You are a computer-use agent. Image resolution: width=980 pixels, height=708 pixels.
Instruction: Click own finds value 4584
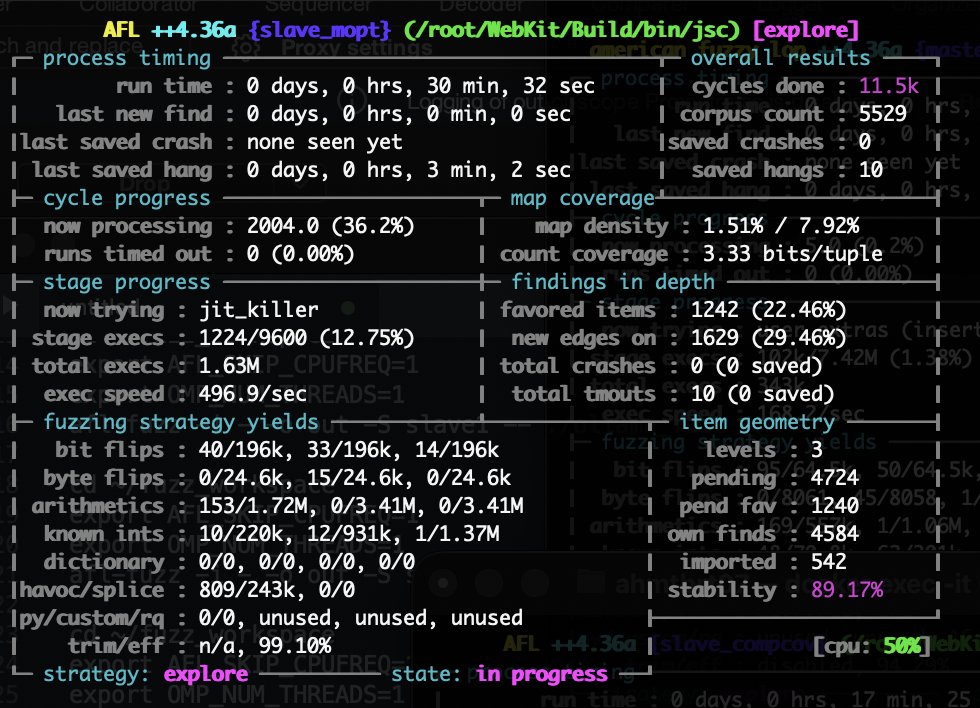pos(834,534)
